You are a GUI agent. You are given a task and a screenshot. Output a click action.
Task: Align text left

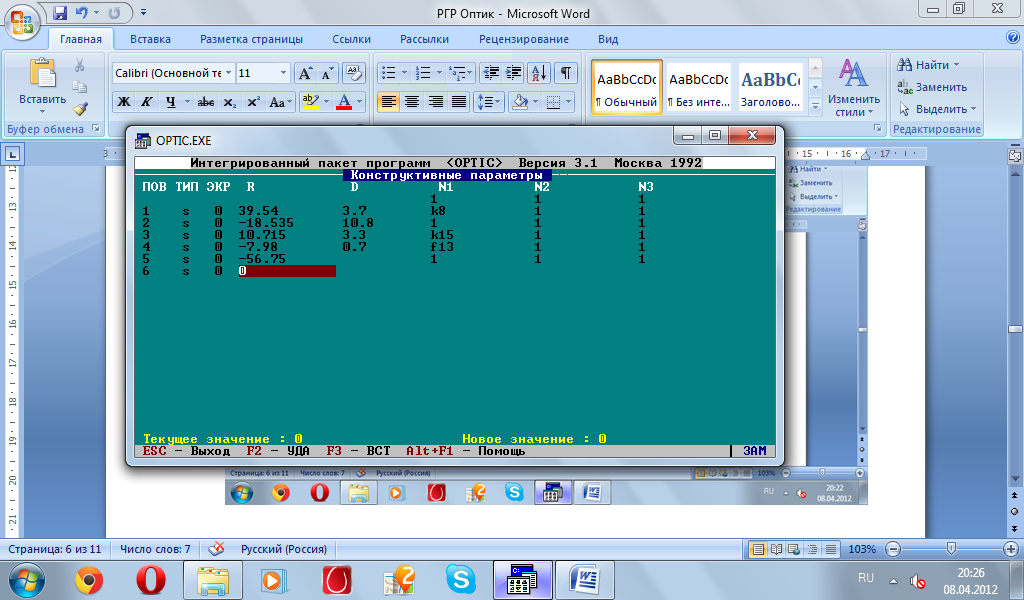click(x=389, y=102)
